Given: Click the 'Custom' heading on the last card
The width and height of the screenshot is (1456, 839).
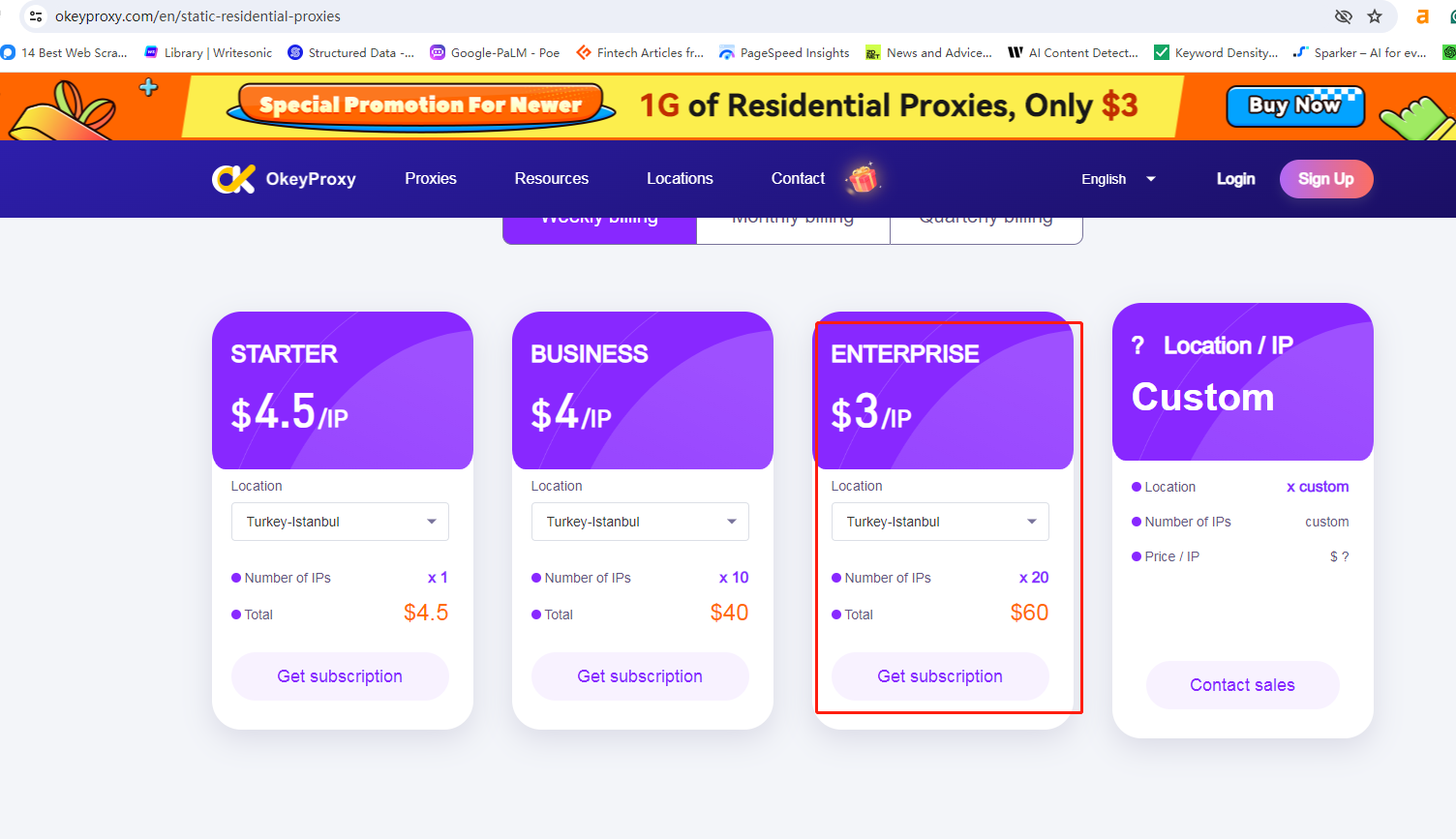Looking at the screenshot, I should click(1203, 398).
